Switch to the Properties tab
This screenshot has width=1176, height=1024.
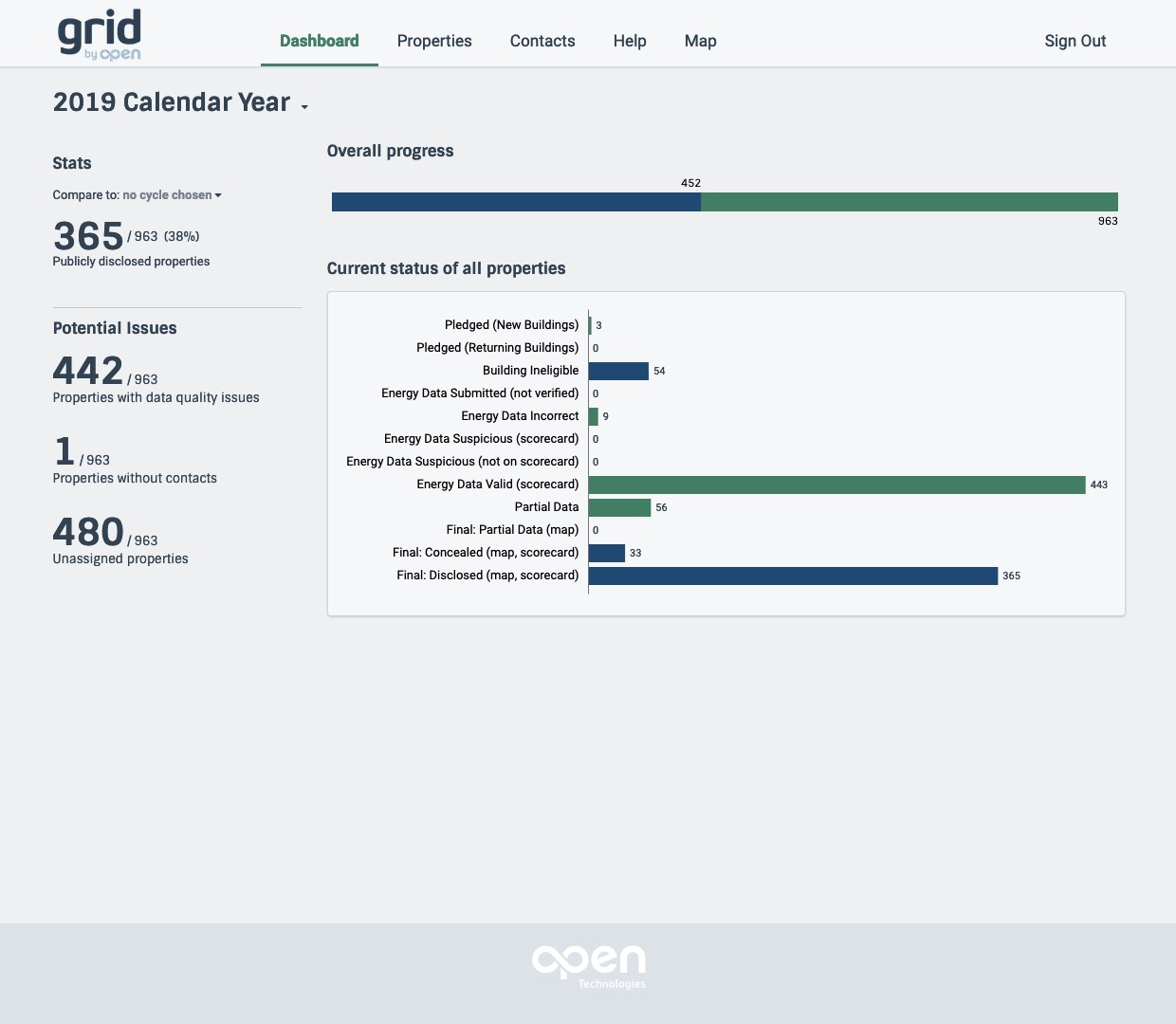pyautogui.click(x=434, y=41)
